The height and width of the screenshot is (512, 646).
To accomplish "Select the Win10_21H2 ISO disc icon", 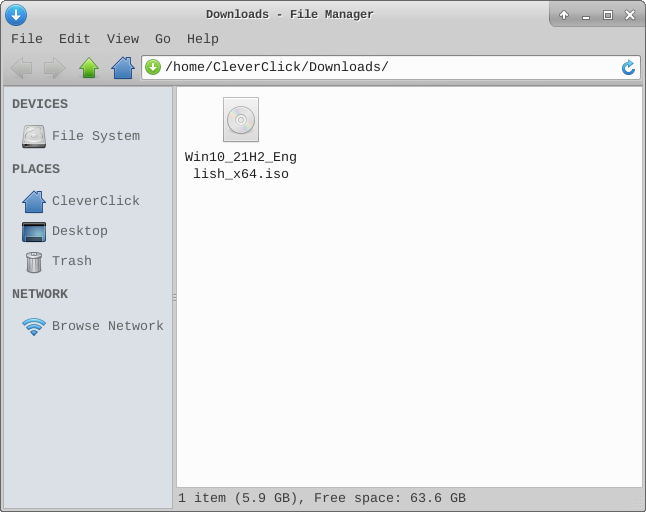I will click(241, 120).
